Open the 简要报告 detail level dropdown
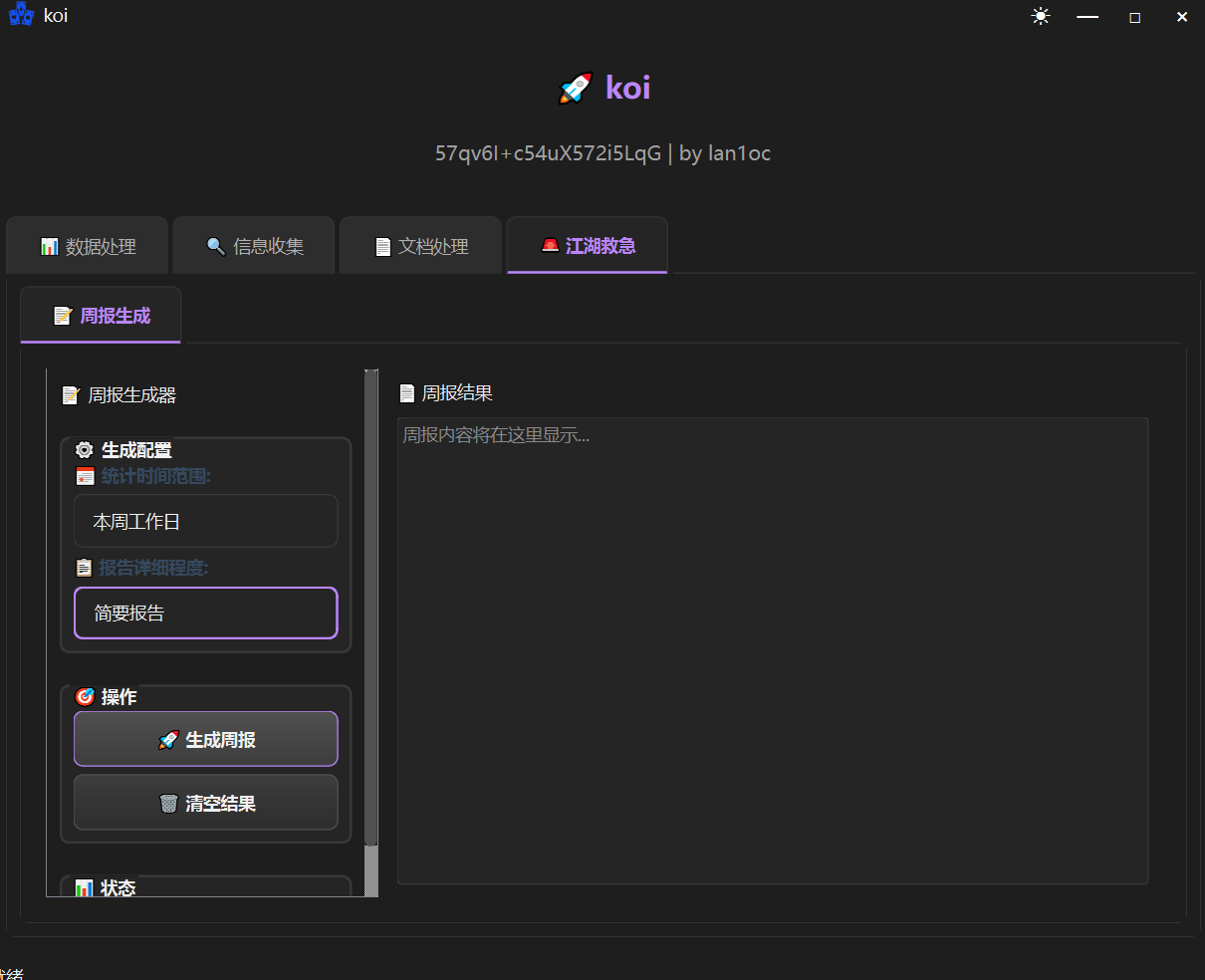Screen dimensions: 1205x980 coord(206,613)
